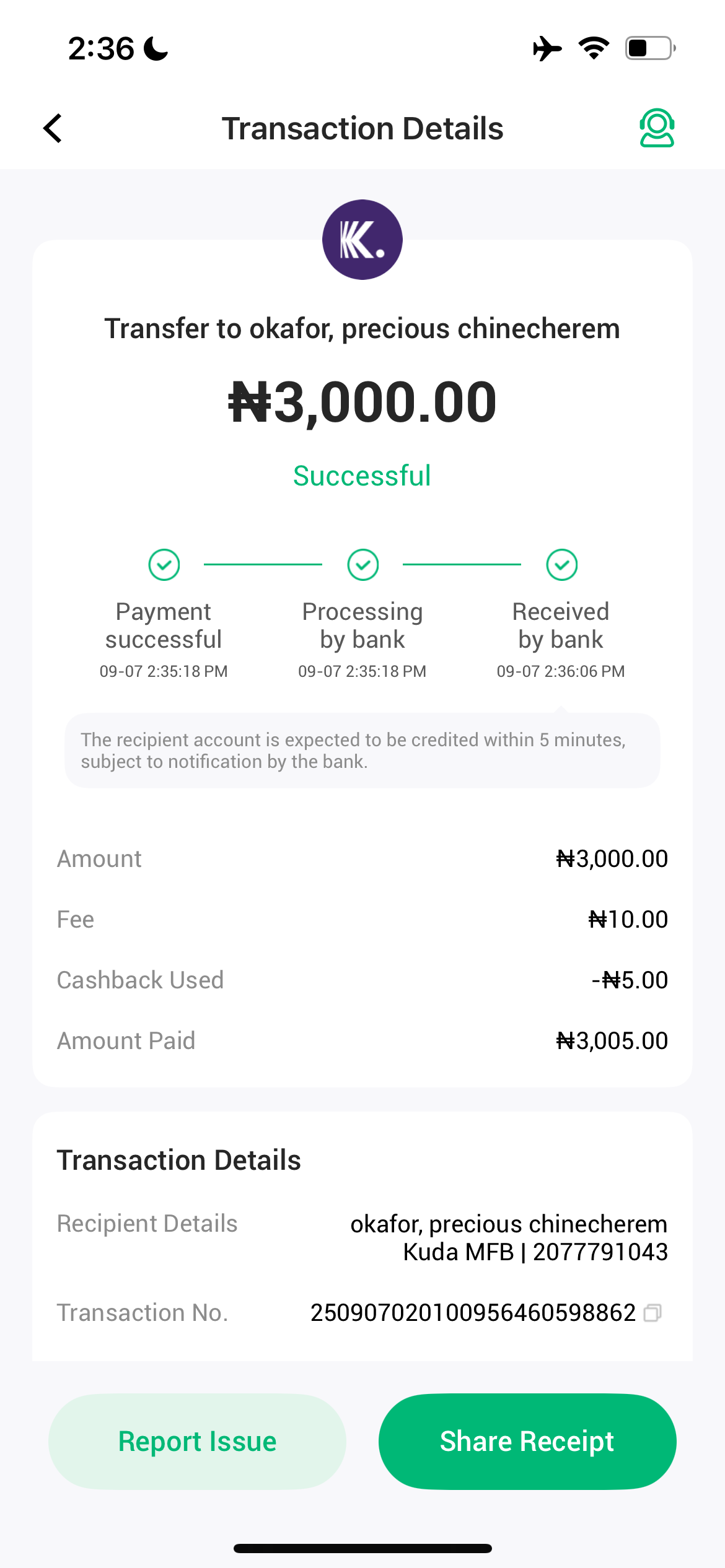This screenshot has width=725, height=1568.
Task: Tap the Wi-Fi status icon
Action: point(594,48)
